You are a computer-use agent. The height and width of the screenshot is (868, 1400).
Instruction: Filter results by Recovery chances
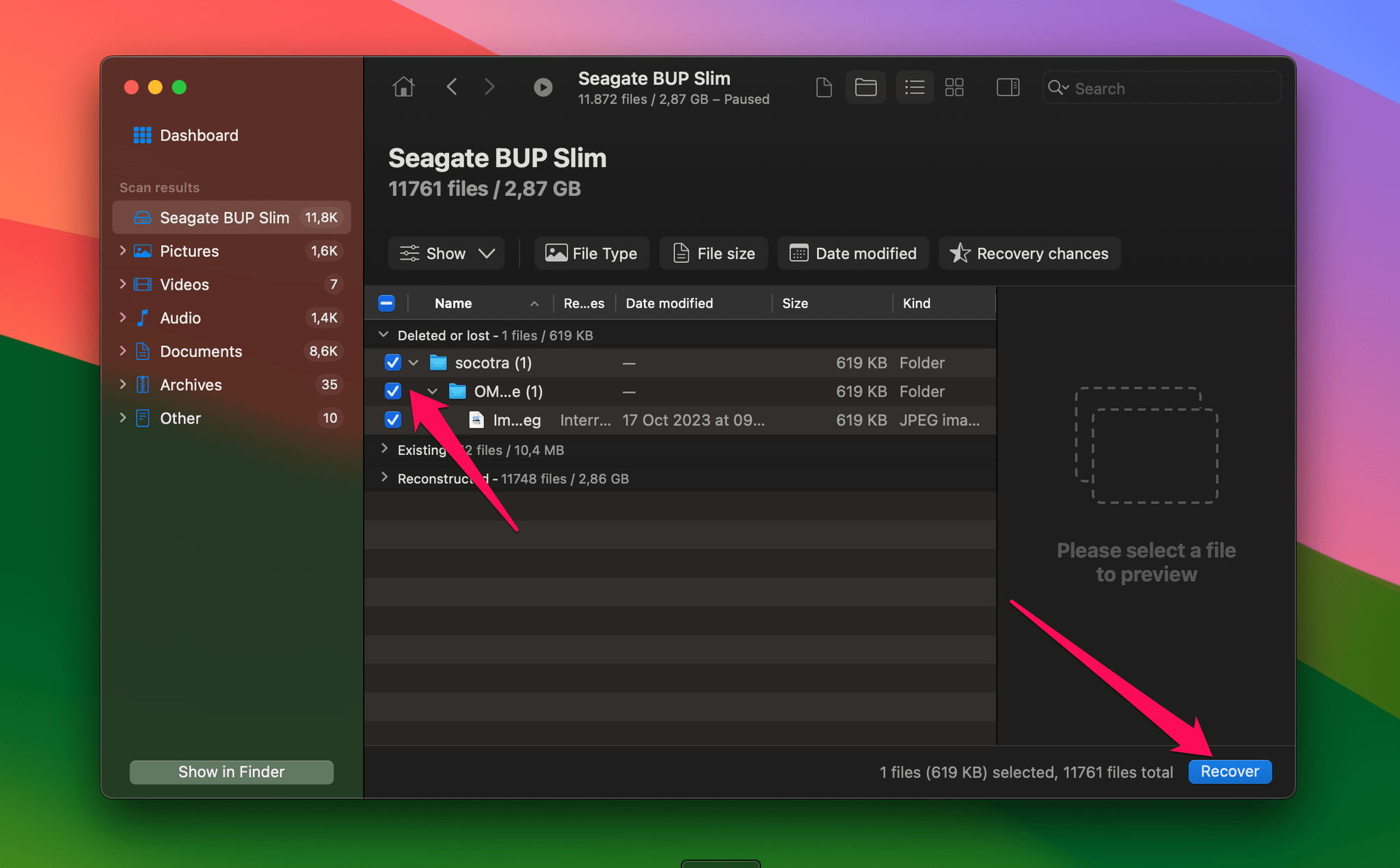pos(1029,253)
